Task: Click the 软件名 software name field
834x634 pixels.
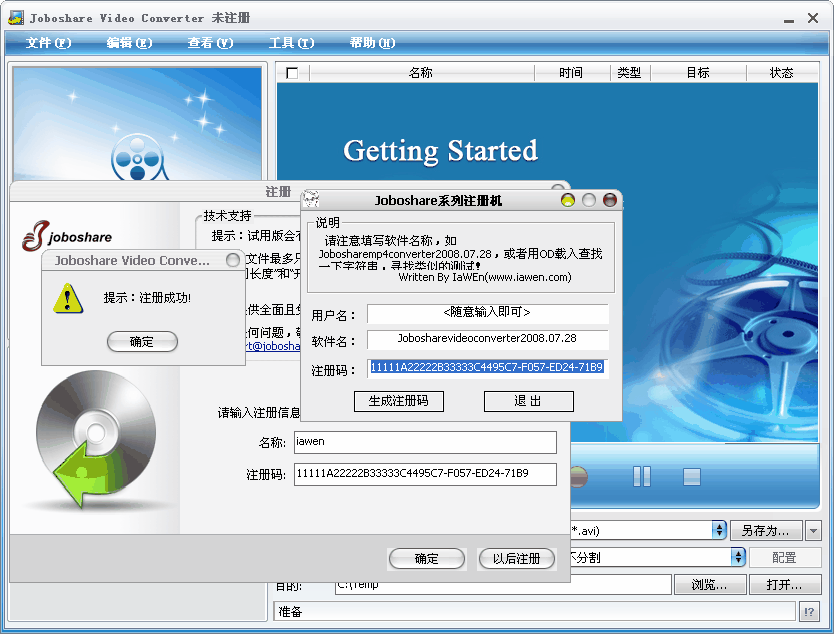Action: click(x=487, y=339)
